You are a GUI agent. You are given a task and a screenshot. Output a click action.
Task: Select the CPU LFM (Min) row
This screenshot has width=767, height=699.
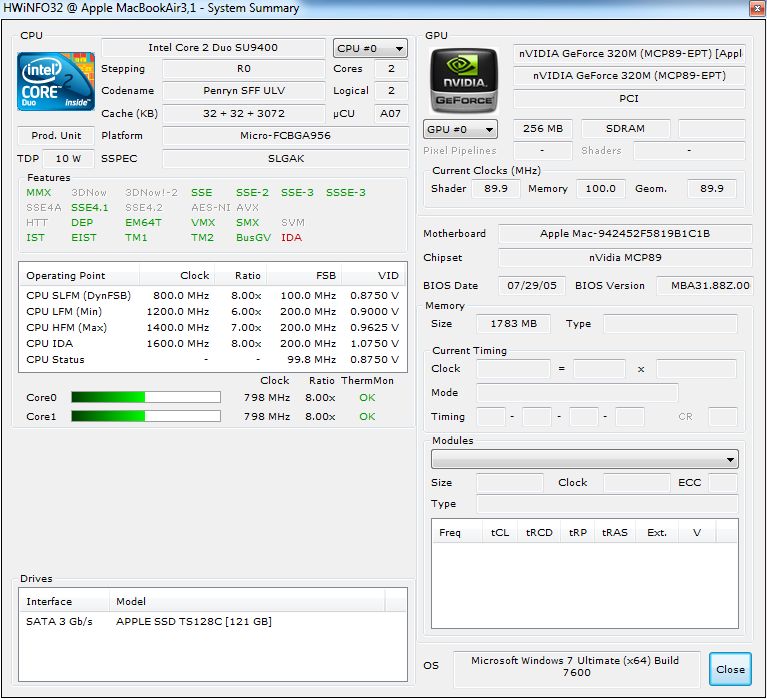point(212,312)
